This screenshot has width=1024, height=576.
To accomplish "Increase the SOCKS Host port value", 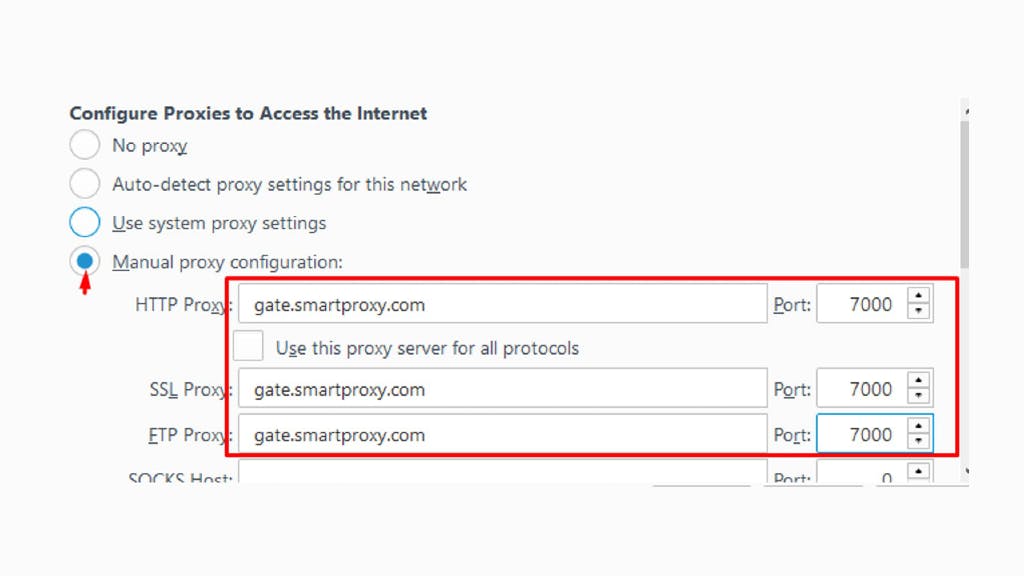I will coord(918,472).
